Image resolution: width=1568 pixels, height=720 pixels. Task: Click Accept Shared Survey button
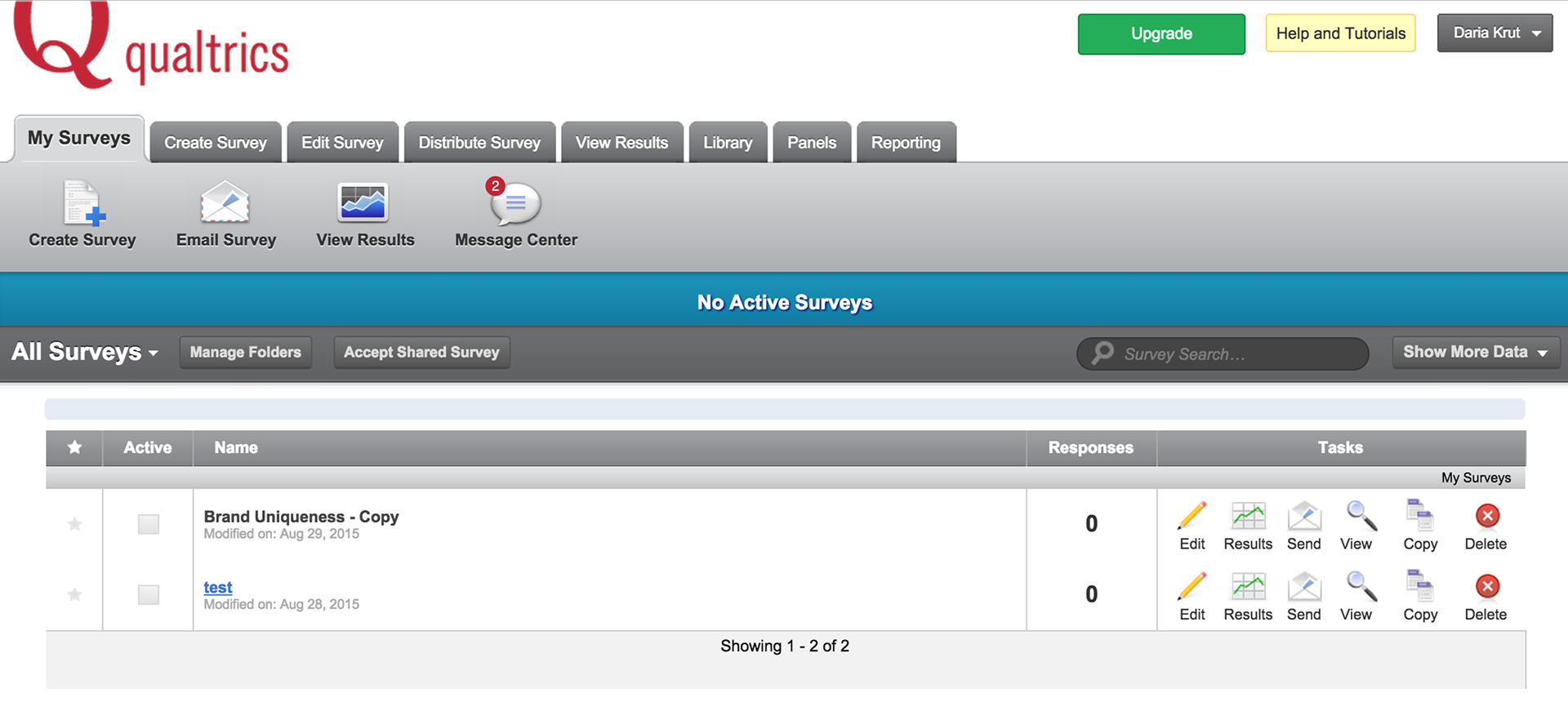(x=421, y=352)
